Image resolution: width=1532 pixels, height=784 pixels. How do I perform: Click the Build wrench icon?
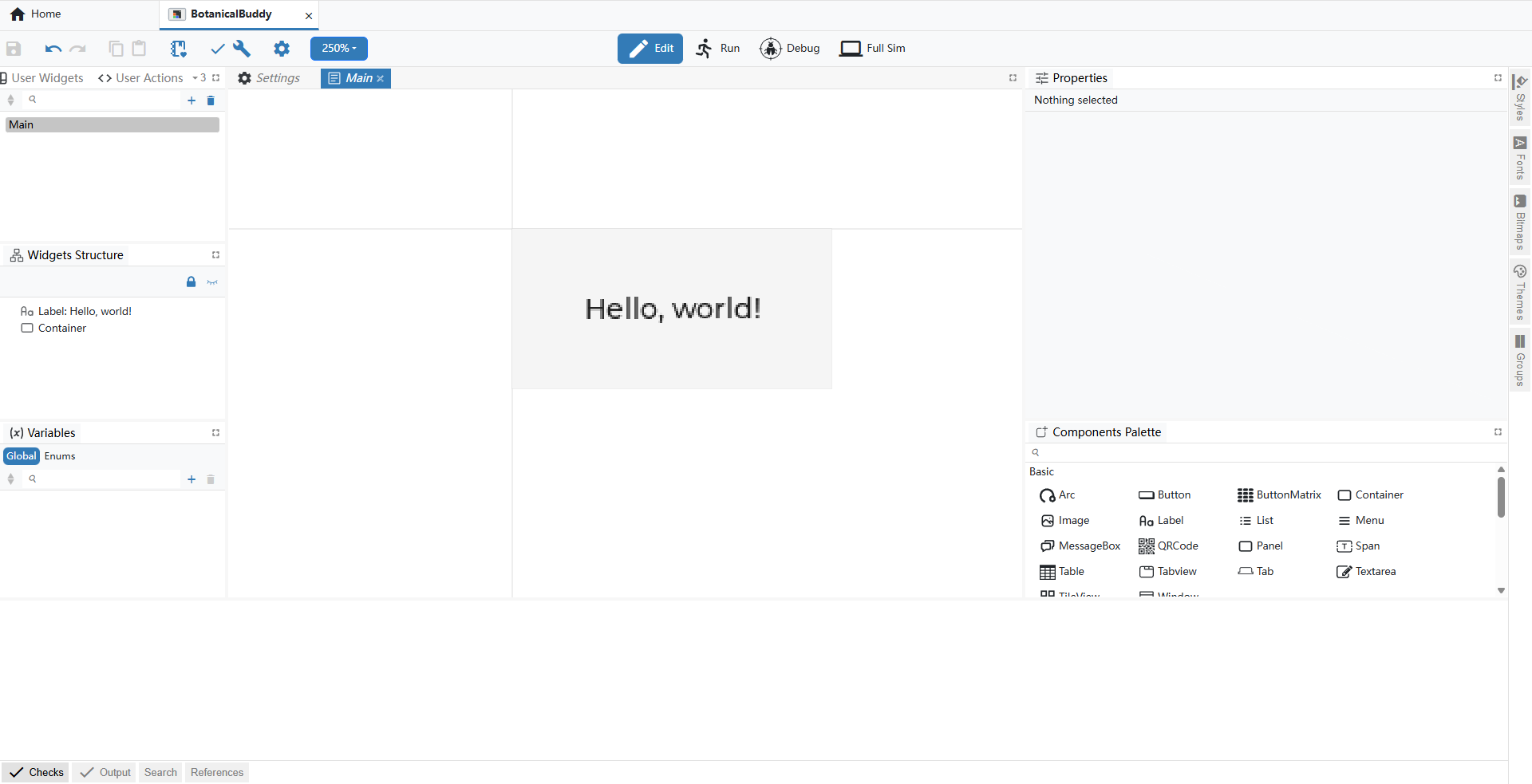tap(242, 49)
